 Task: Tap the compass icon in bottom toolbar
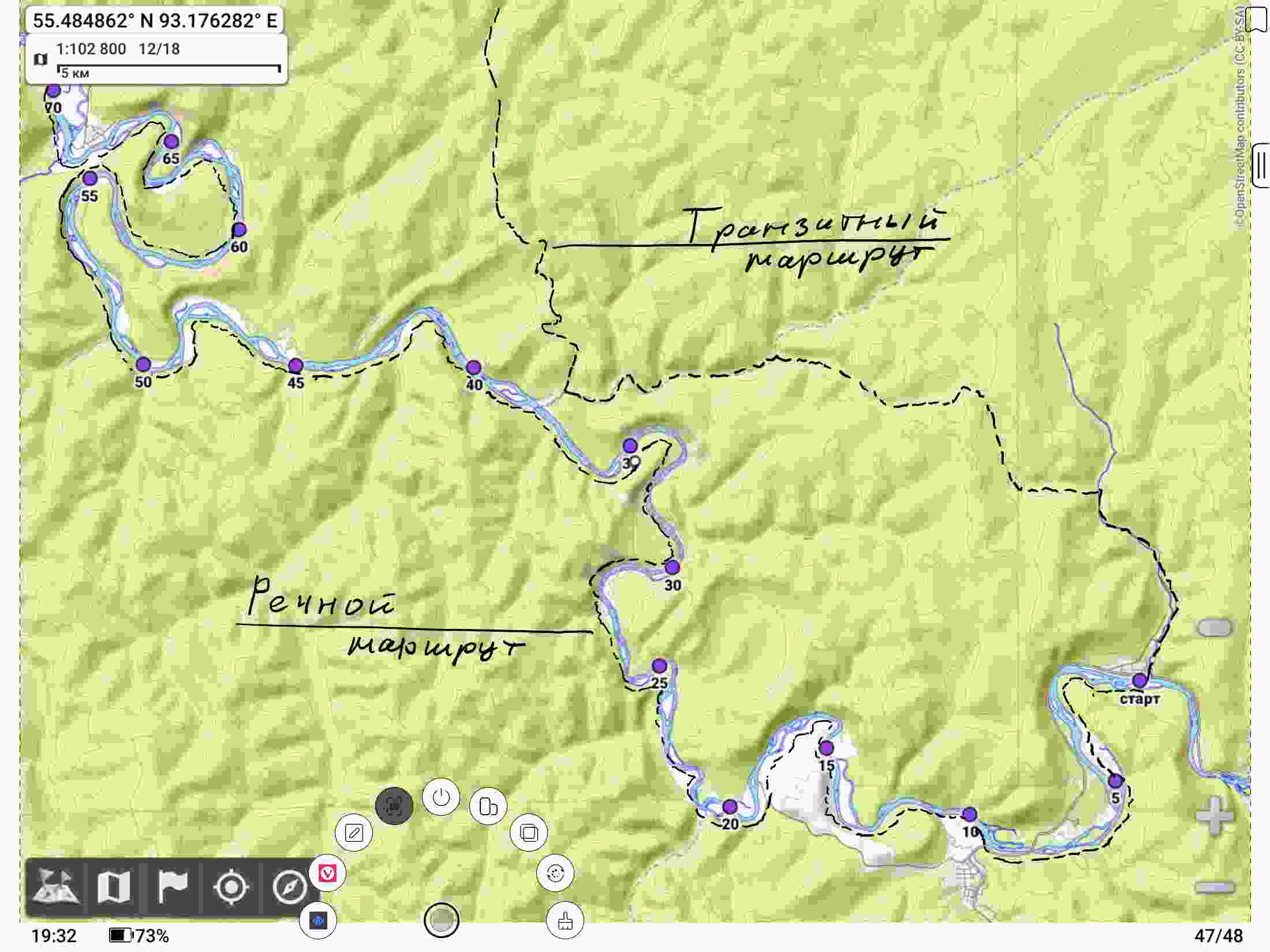[289, 886]
